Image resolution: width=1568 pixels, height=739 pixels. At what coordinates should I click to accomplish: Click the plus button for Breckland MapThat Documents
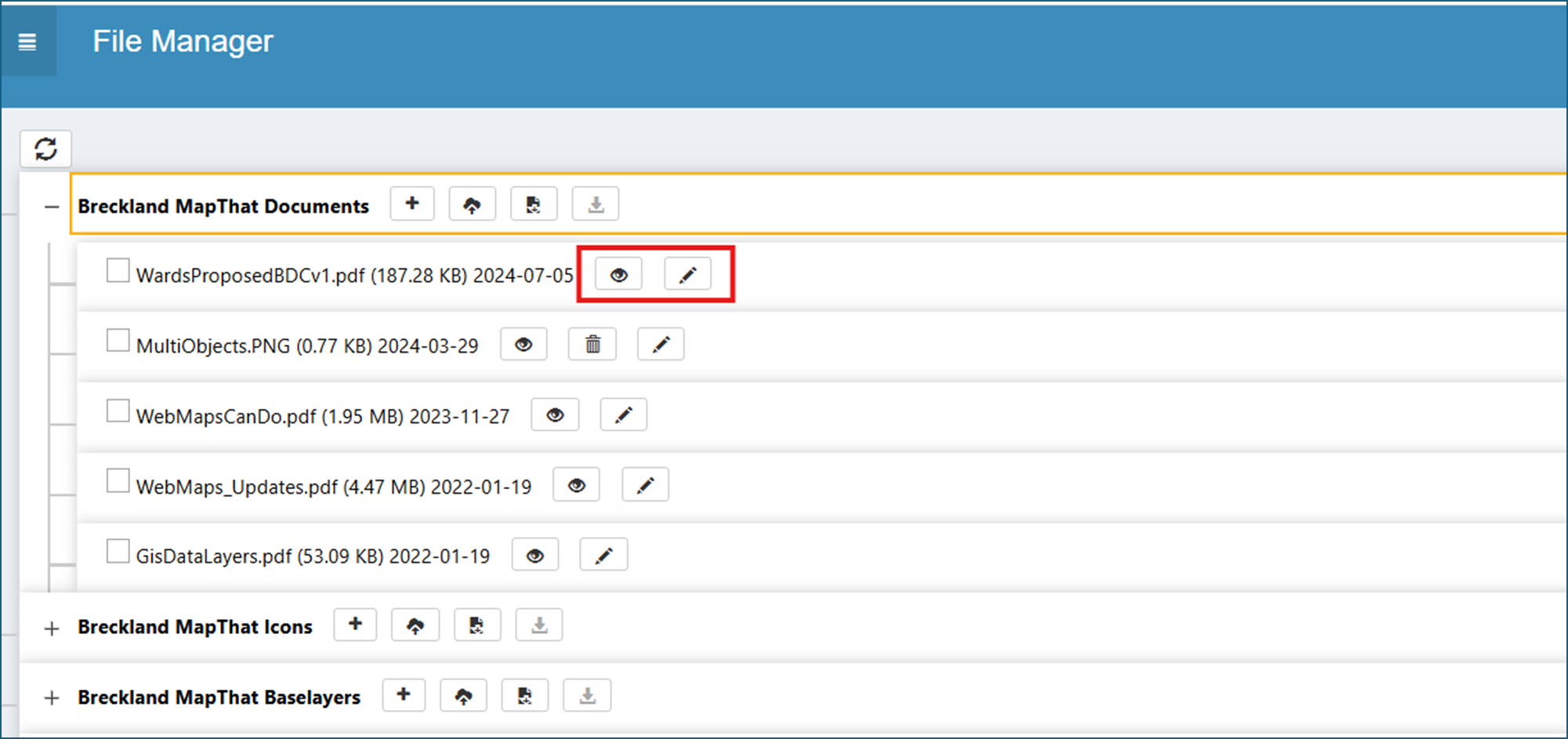[x=412, y=205]
